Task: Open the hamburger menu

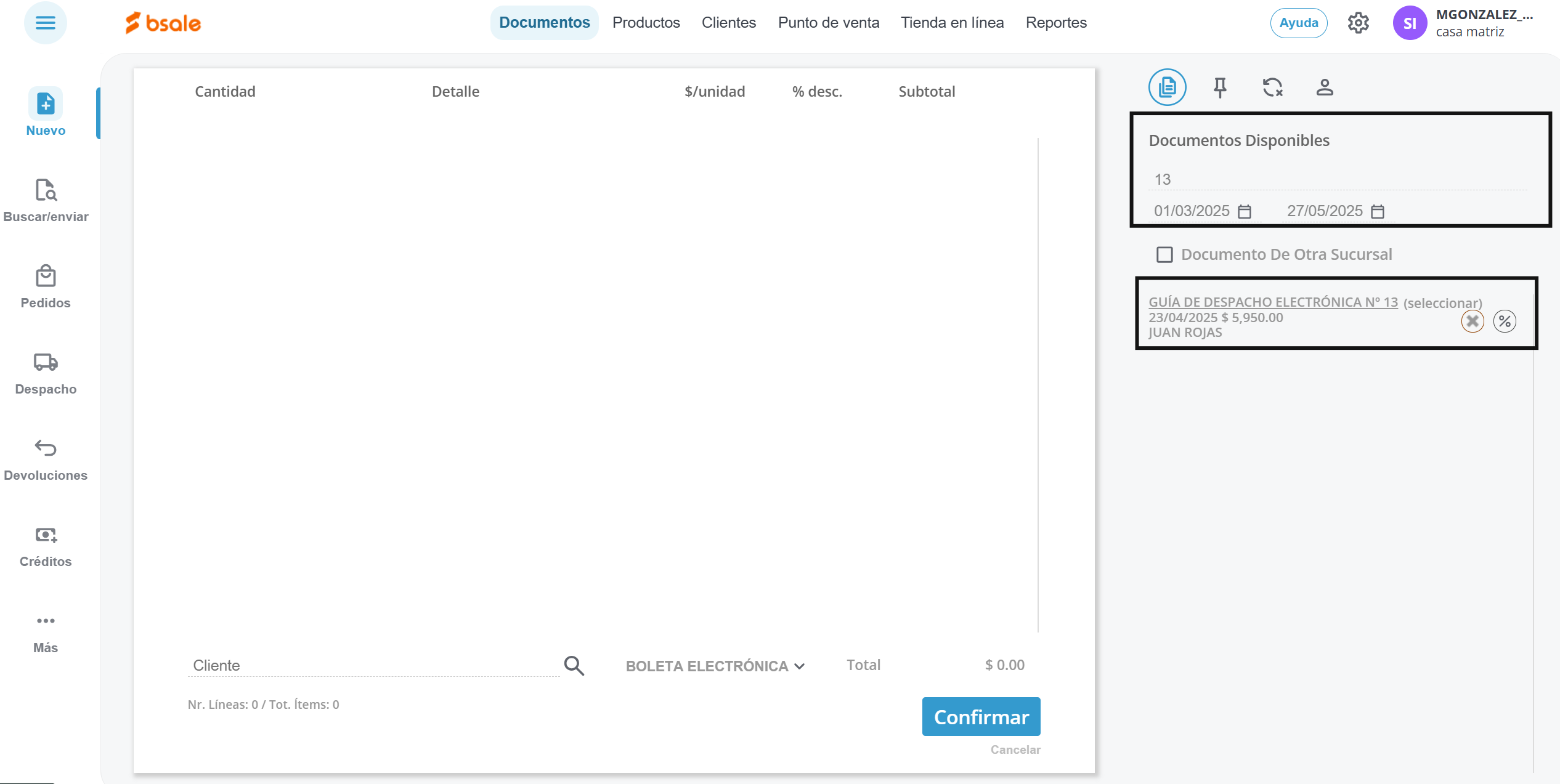Action: pos(45,23)
